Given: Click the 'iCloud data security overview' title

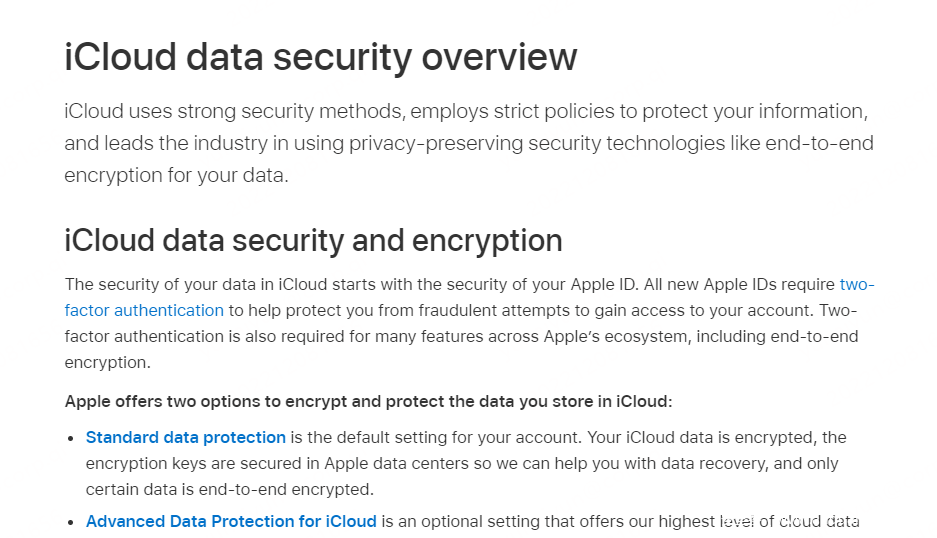Looking at the screenshot, I should (321, 57).
